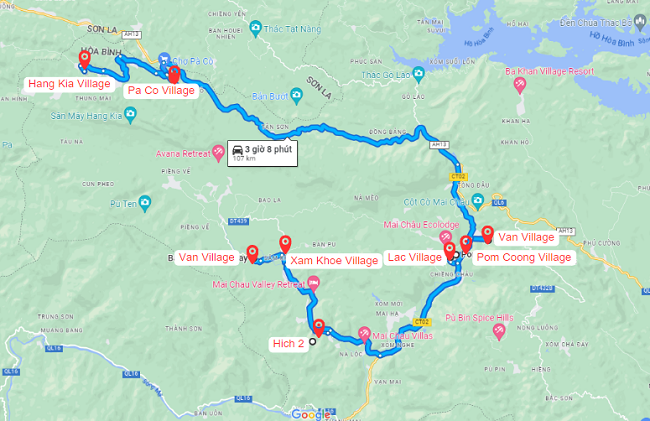
Task: Select the Xam Khoe Village red pin
Action: click(285, 244)
